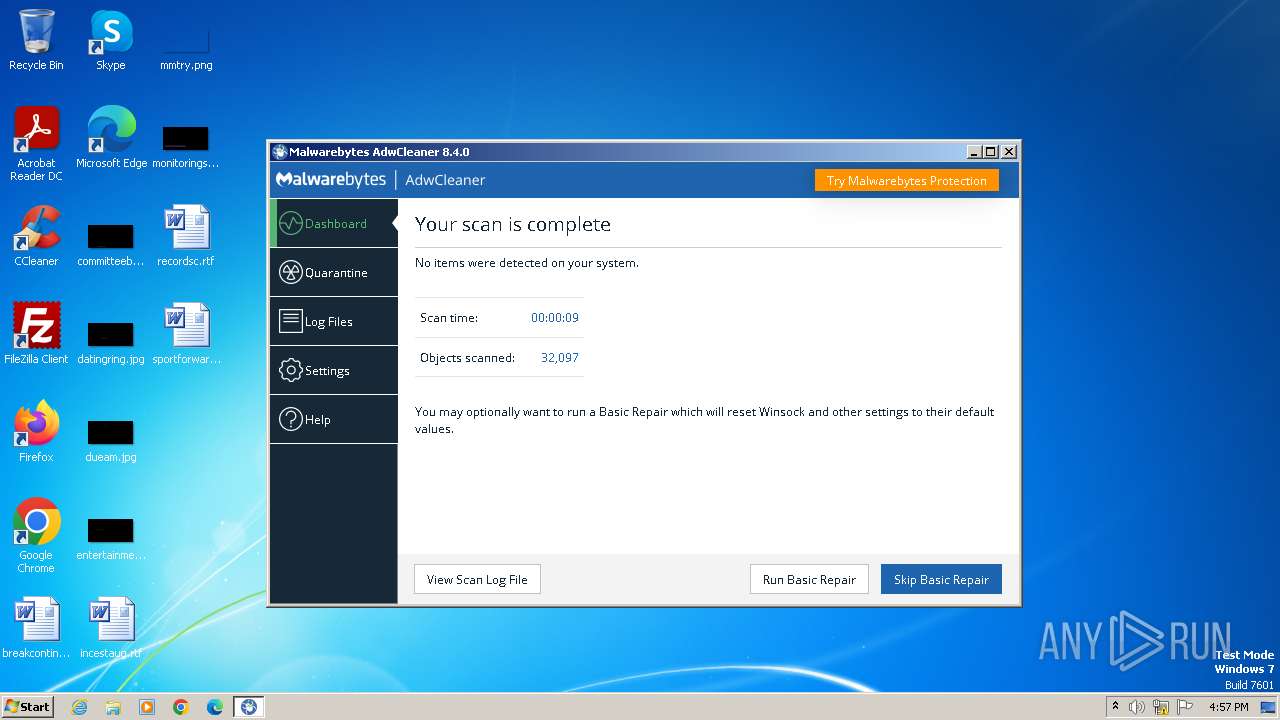Image resolution: width=1280 pixels, height=720 pixels.
Task: Open Internet Explorer from the taskbar
Action: pyautogui.click(x=79, y=707)
